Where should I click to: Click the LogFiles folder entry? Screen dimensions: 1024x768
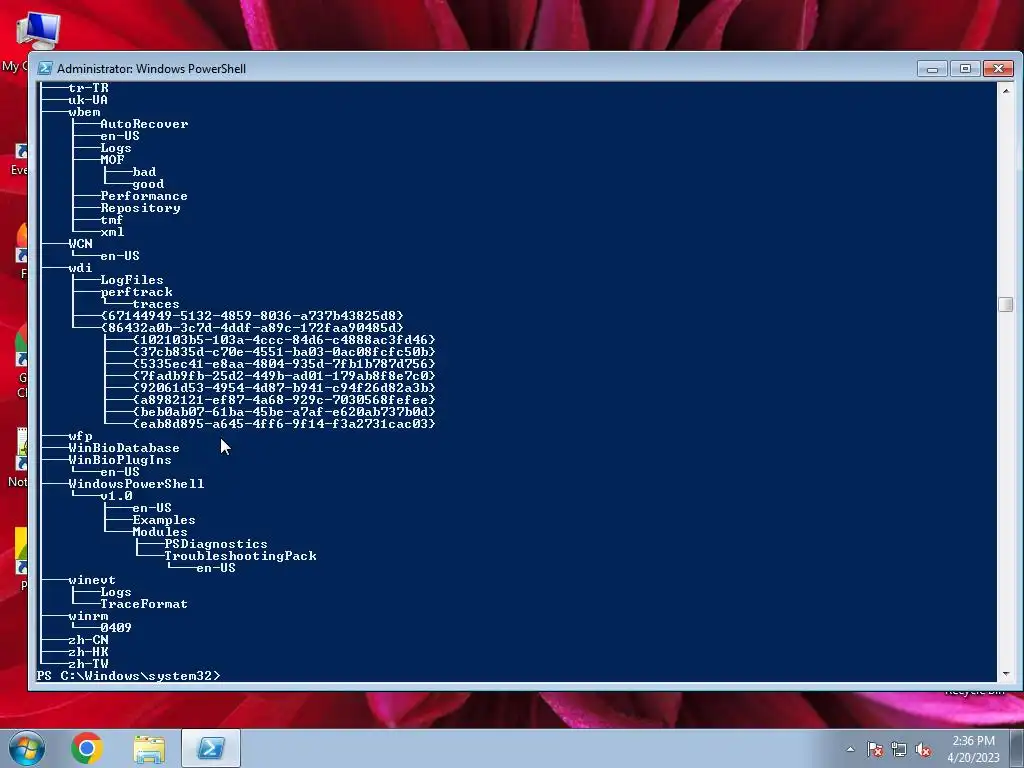(x=132, y=280)
